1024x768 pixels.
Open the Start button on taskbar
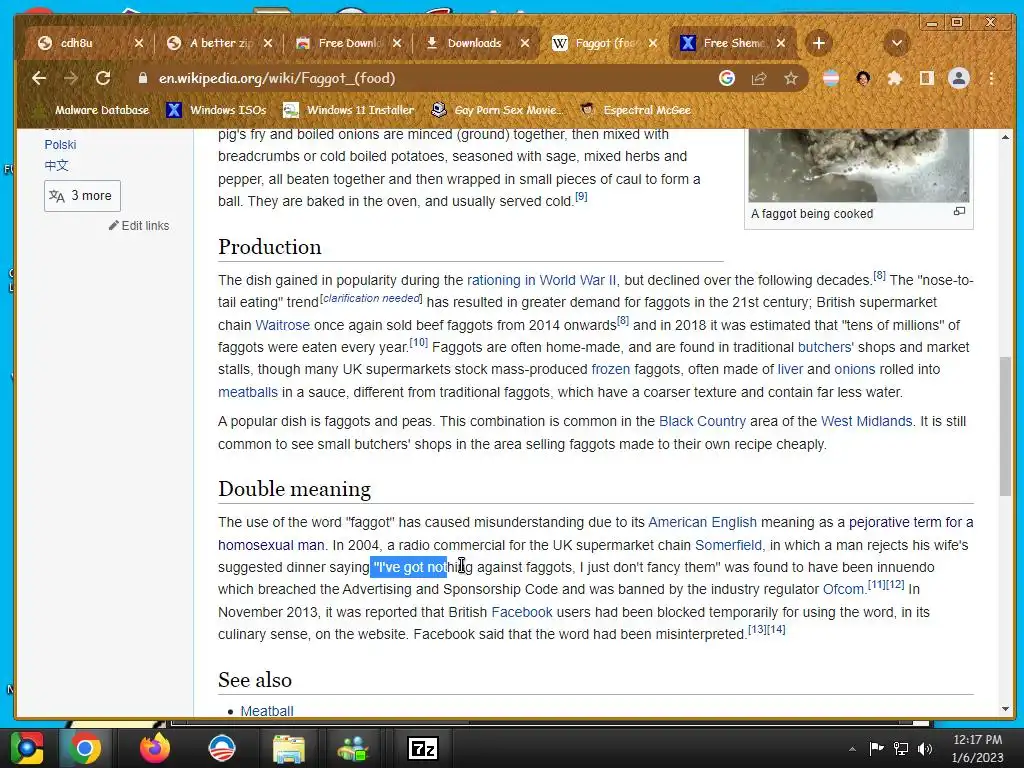point(27,748)
